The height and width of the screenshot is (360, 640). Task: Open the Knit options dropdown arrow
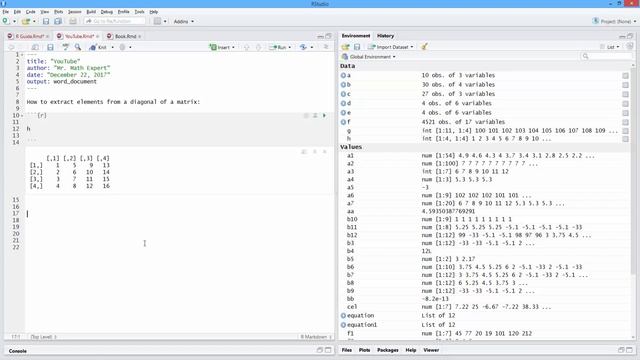tap(113, 47)
